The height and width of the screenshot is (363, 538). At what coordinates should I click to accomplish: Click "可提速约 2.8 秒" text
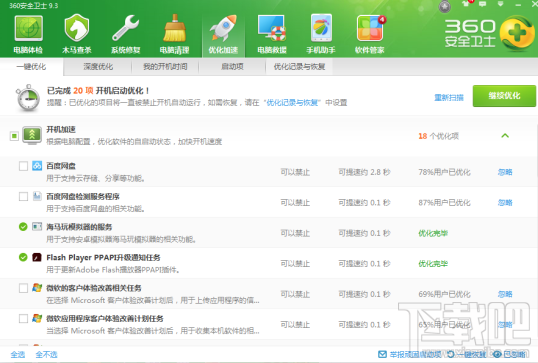point(364,172)
